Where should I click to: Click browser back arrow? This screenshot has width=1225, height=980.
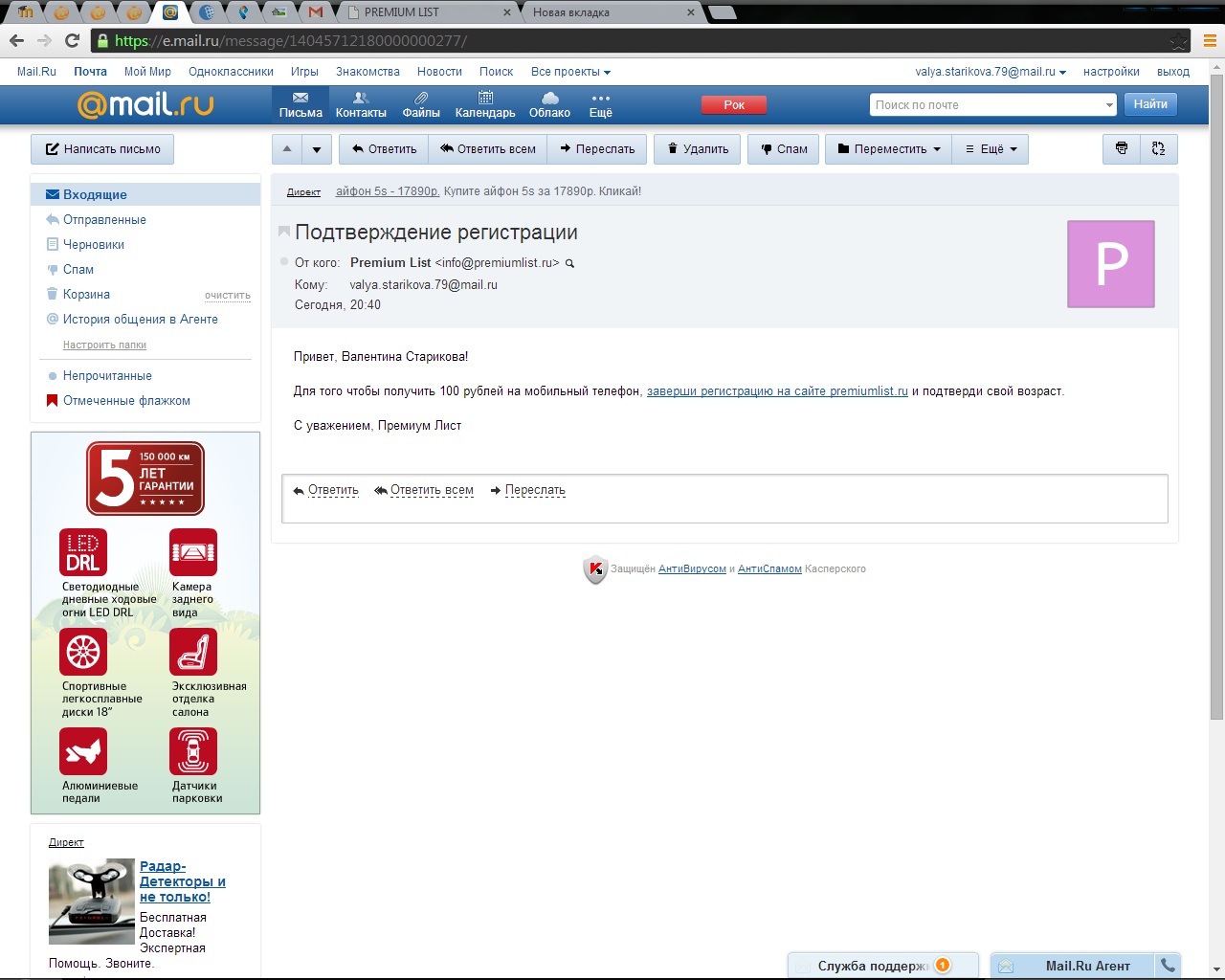click(16, 40)
